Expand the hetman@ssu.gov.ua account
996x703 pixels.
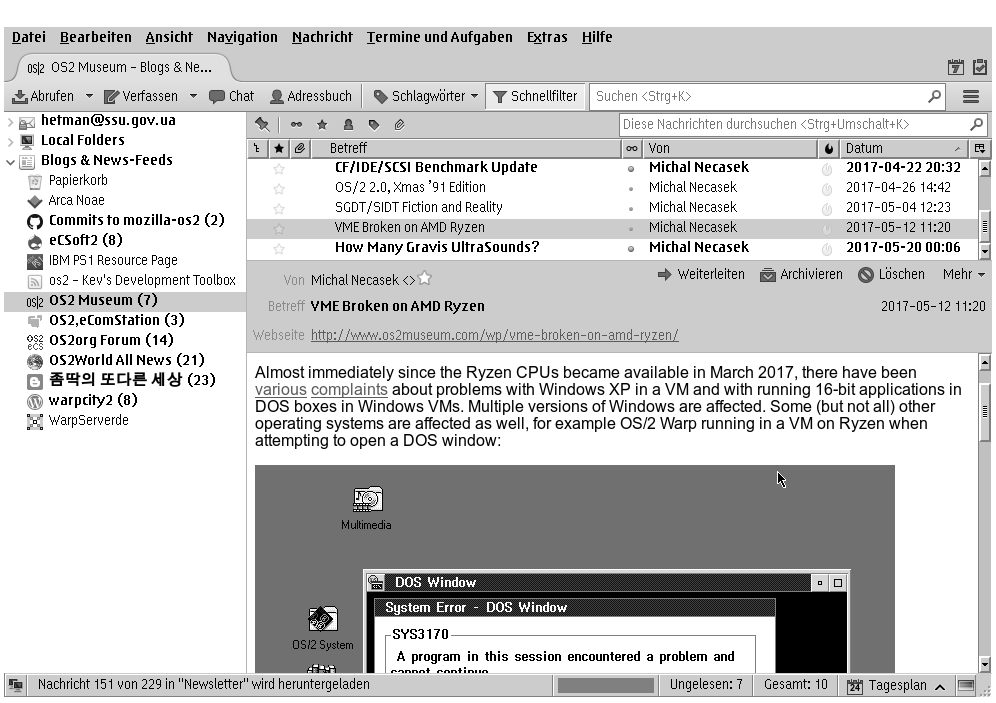coord(10,121)
